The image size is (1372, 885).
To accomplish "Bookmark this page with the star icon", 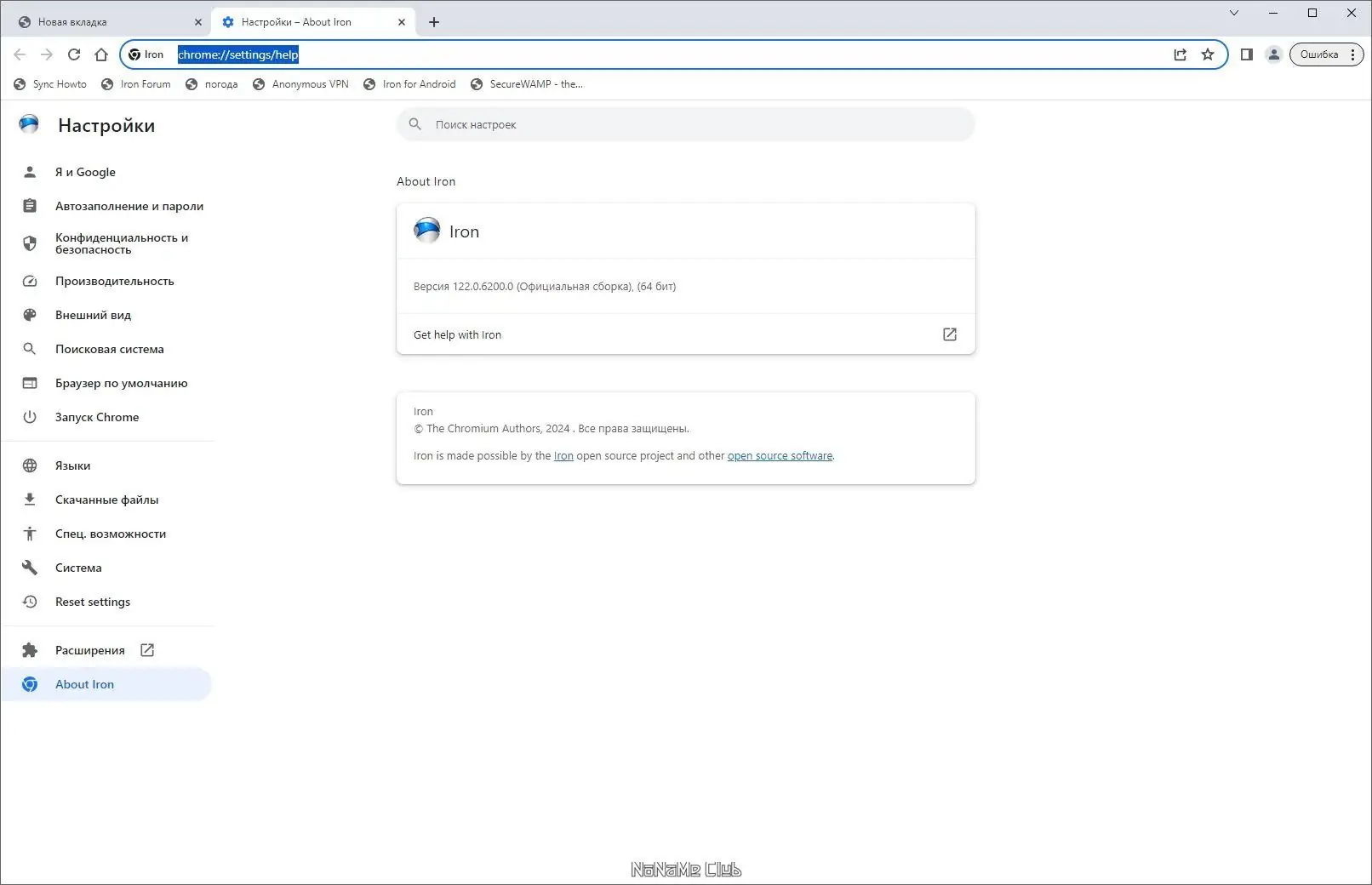I will tap(1208, 54).
